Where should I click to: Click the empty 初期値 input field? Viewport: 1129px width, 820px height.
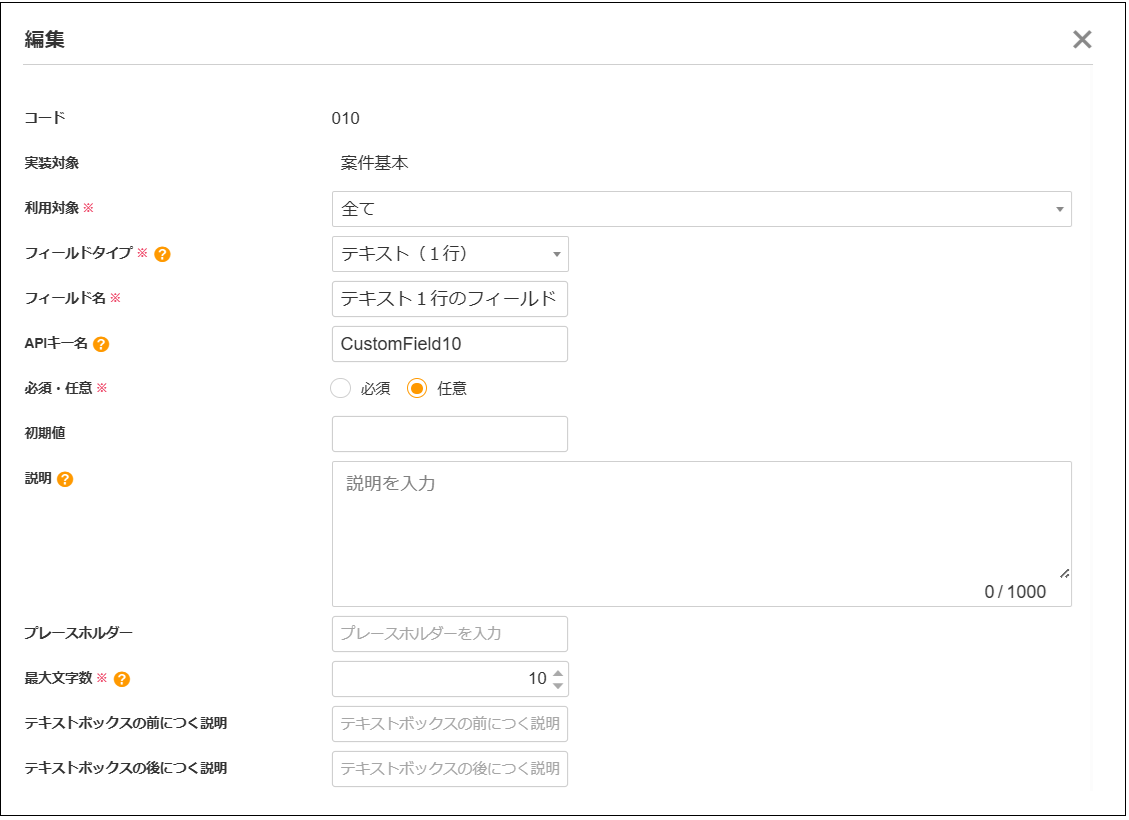click(x=450, y=434)
